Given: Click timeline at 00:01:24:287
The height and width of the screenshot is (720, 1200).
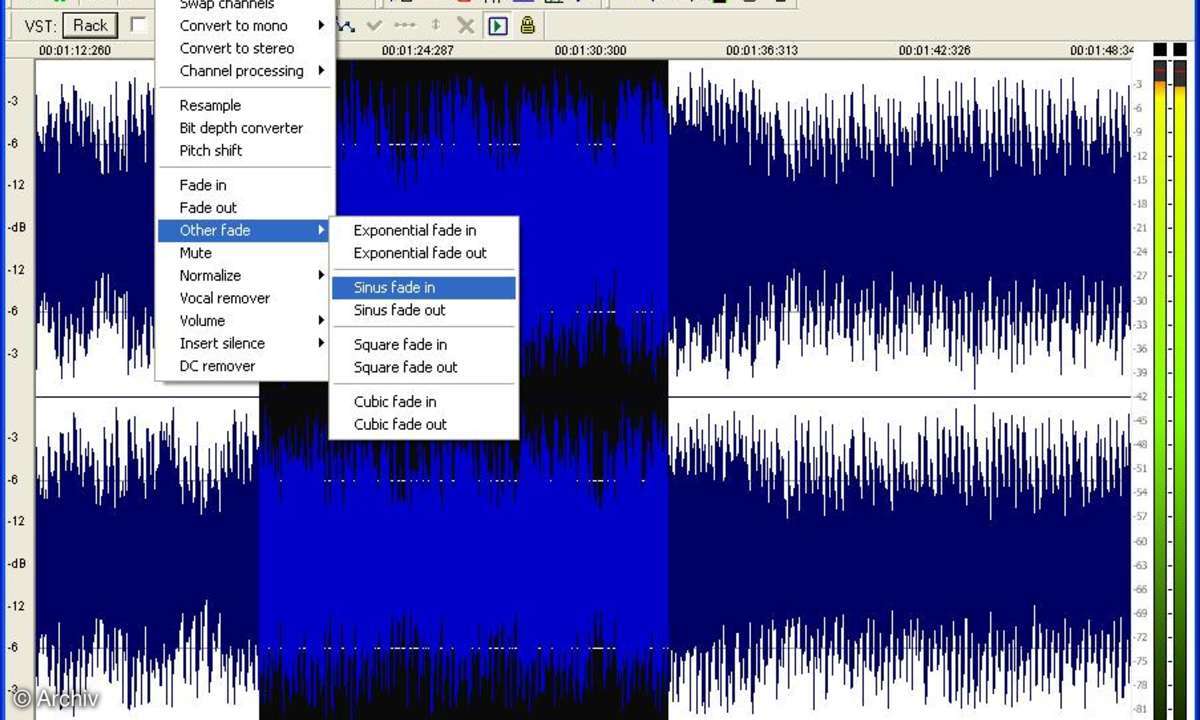Looking at the screenshot, I should [418, 50].
